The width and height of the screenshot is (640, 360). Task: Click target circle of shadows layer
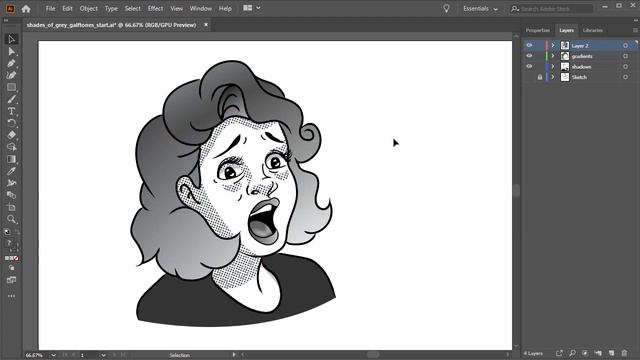click(625, 67)
